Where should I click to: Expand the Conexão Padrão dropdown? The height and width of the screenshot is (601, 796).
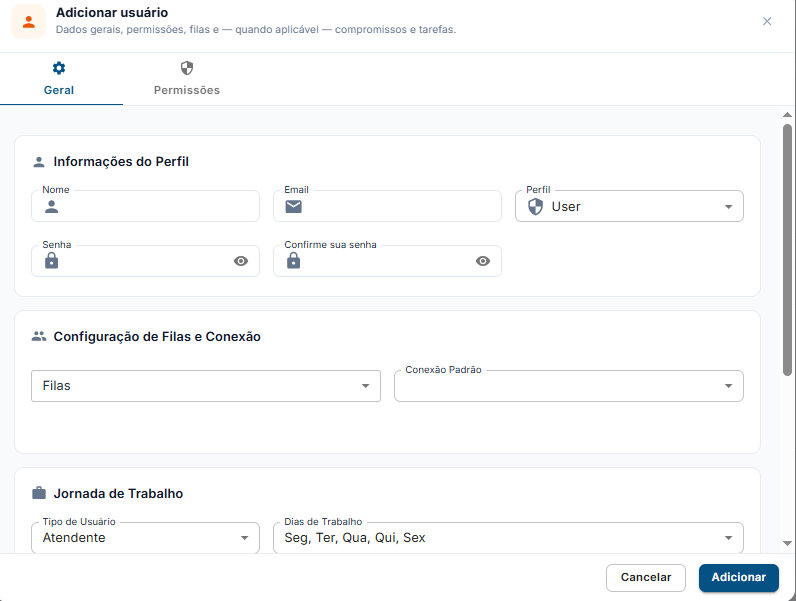[569, 386]
